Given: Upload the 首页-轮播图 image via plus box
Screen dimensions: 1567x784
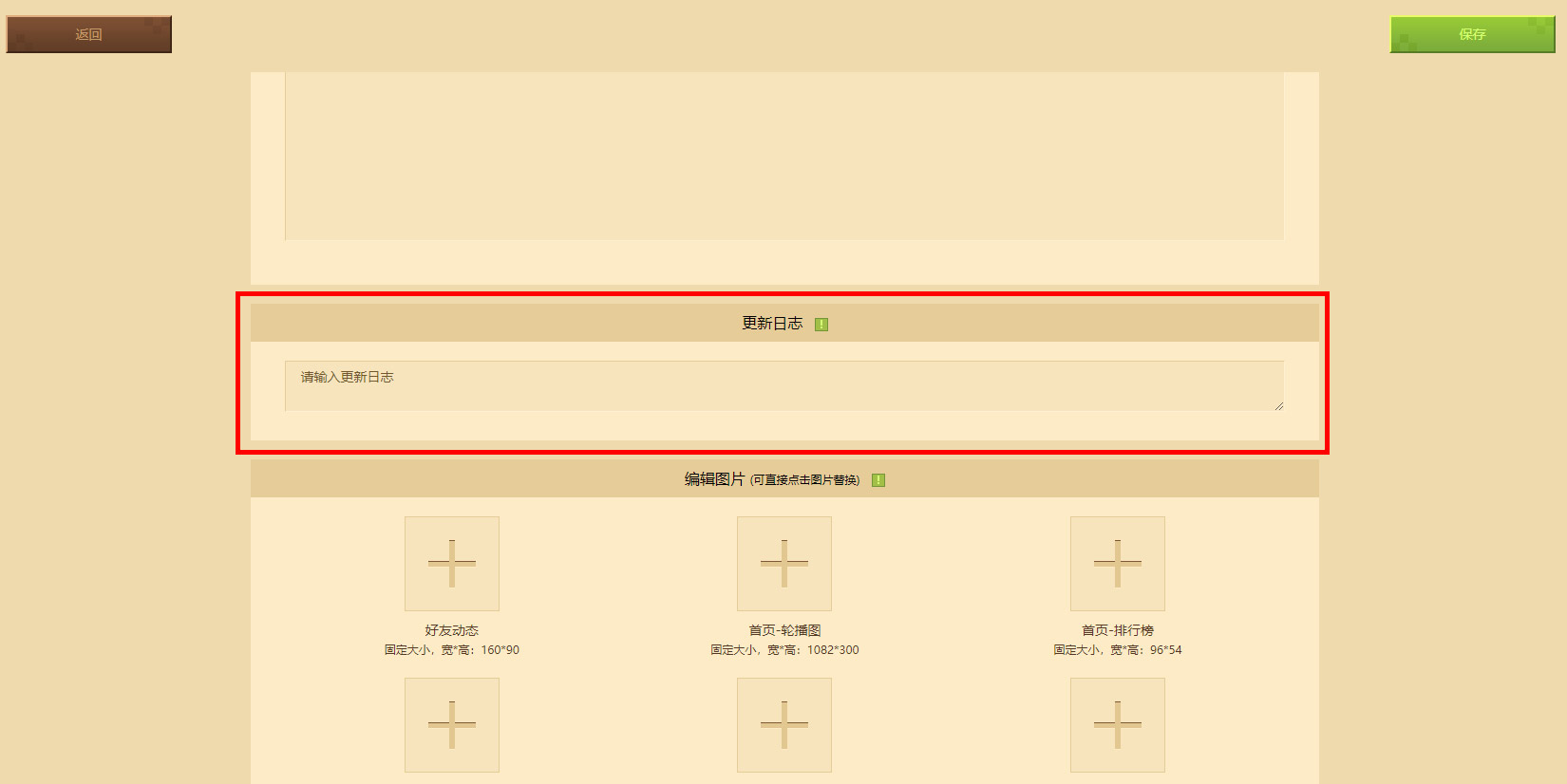Looking at the screenshot, I should pos(784,564).
